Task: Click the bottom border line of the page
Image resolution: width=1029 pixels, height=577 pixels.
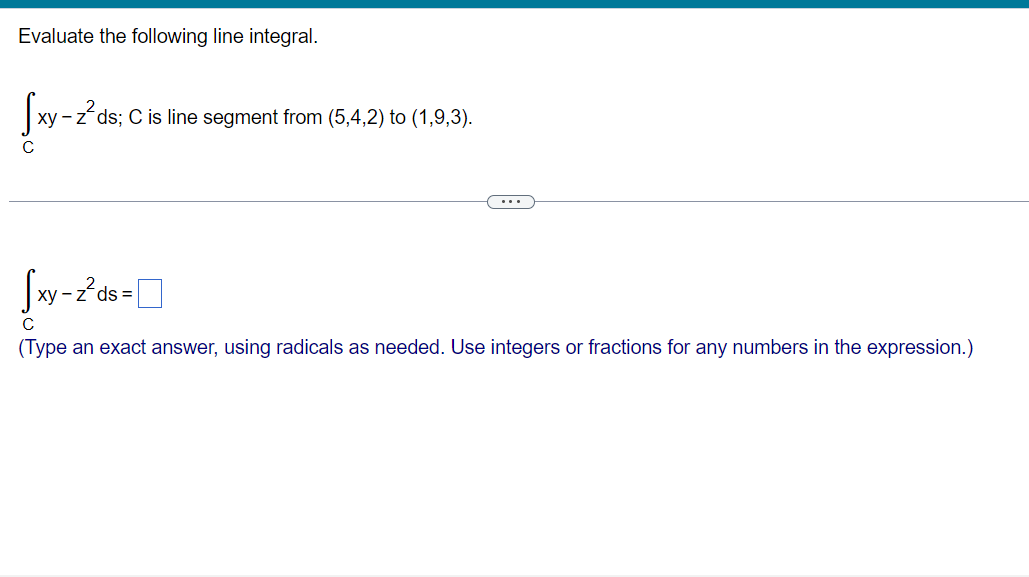Action: [x=514, y=575]
